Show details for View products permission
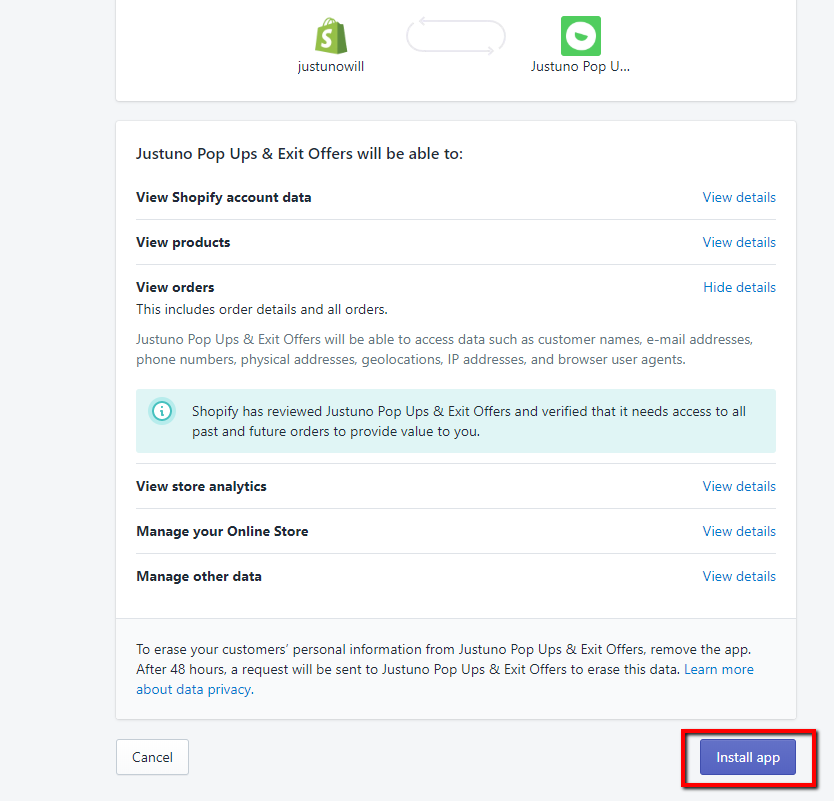 click(738, 242)
